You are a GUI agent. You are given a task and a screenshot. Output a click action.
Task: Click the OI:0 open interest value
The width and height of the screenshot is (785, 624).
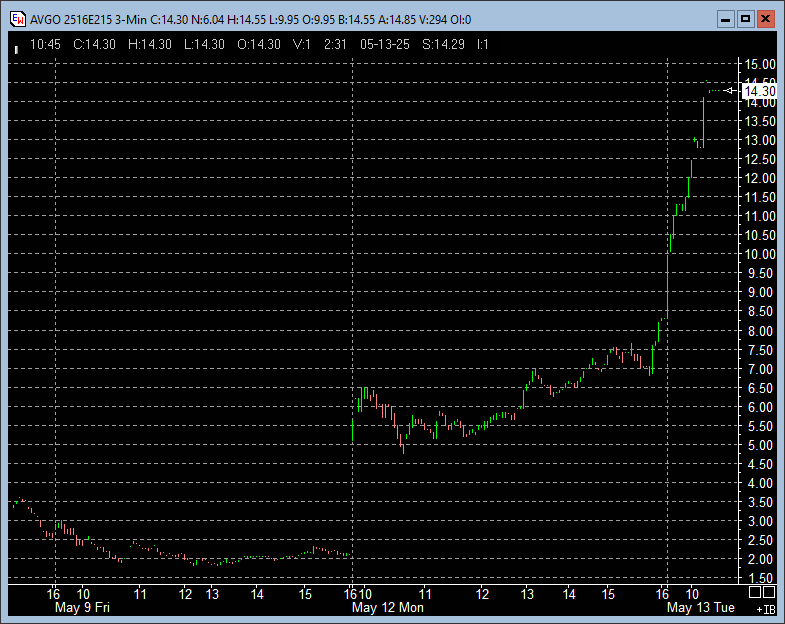461,20
